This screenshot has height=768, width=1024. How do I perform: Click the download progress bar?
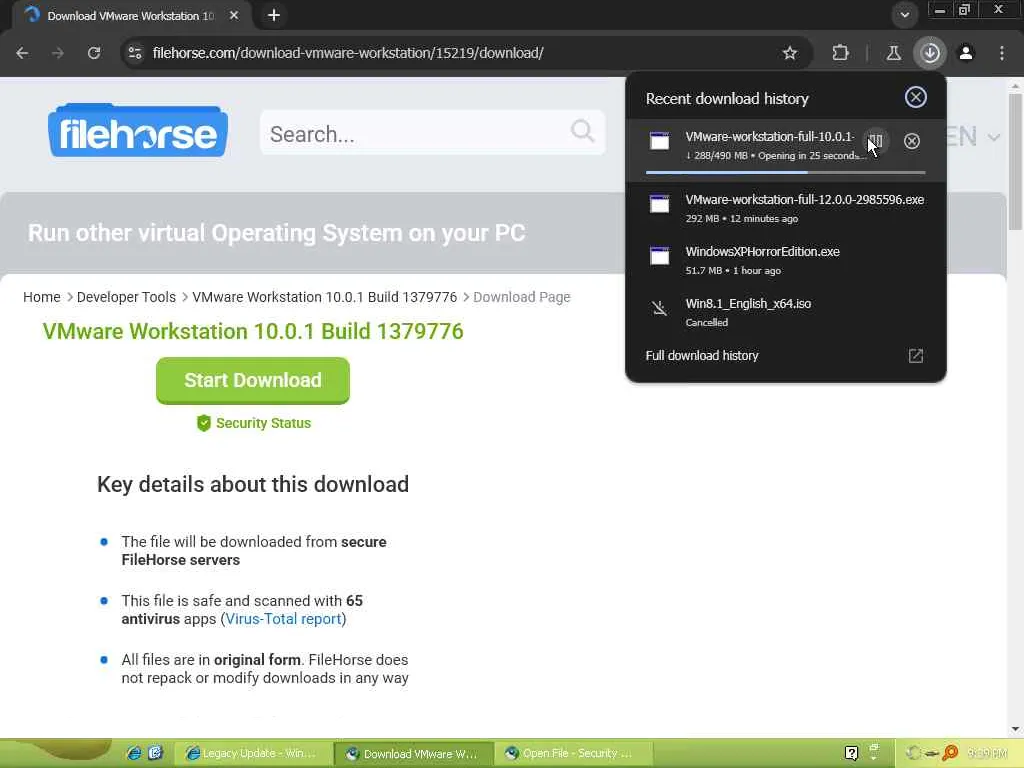785,172
